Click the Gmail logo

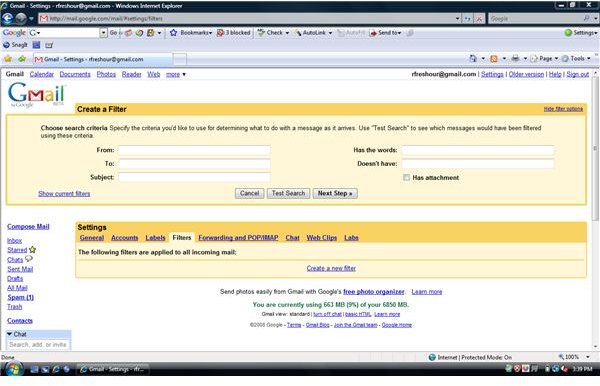36,94
